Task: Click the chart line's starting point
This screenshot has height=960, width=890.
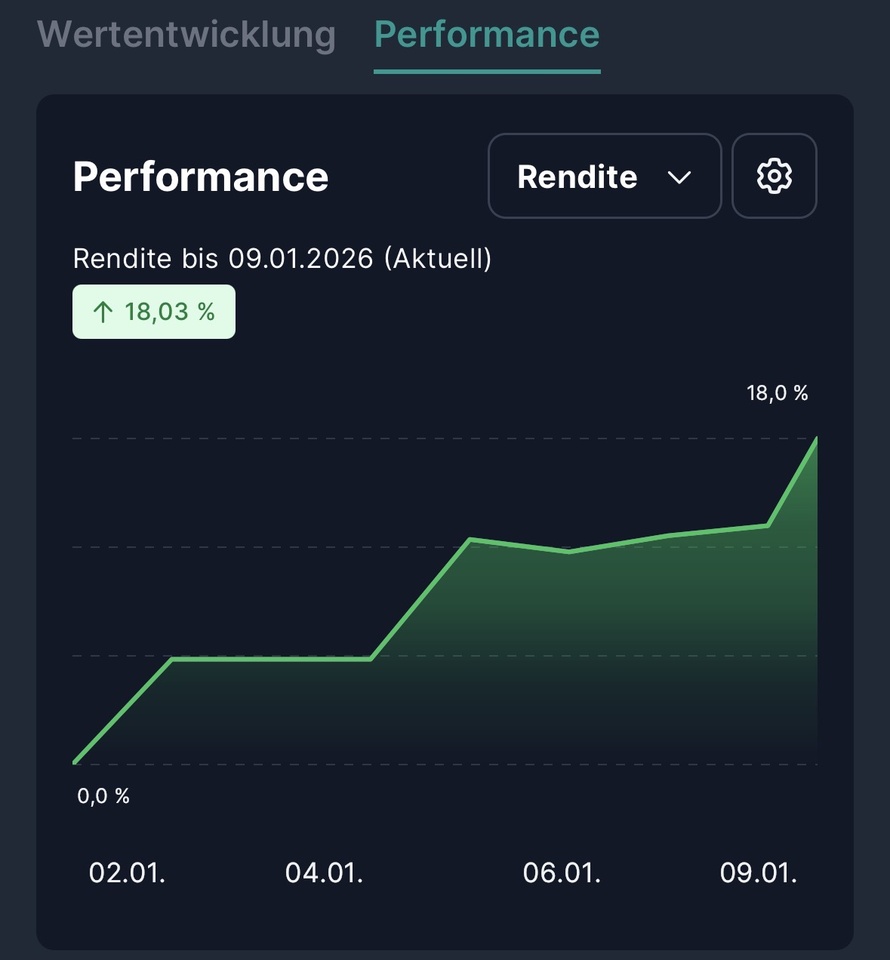Action: coord(75,762)
